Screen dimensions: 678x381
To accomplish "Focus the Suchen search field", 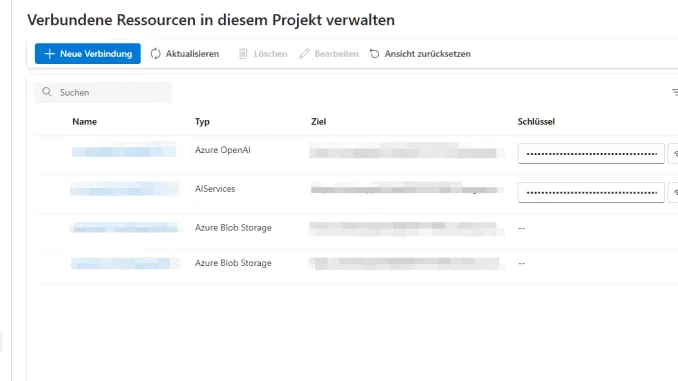I will [x=103, y=92].
